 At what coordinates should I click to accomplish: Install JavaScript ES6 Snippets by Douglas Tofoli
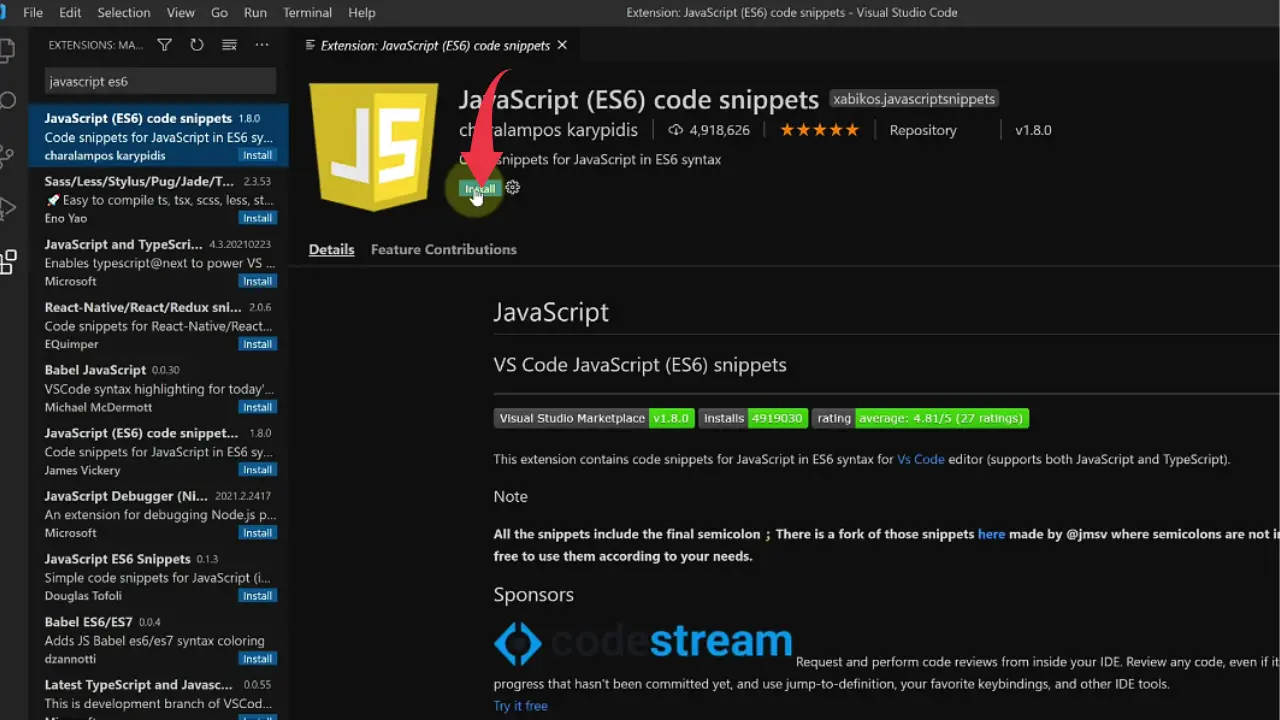[x=257, y=596]
